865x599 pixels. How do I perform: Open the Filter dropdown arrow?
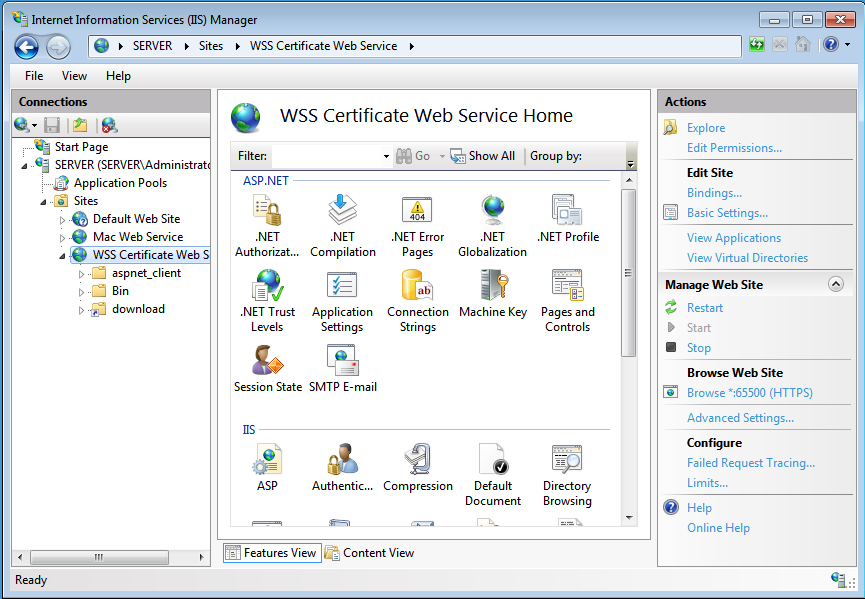pyautogui.click(x=386, y=156)
